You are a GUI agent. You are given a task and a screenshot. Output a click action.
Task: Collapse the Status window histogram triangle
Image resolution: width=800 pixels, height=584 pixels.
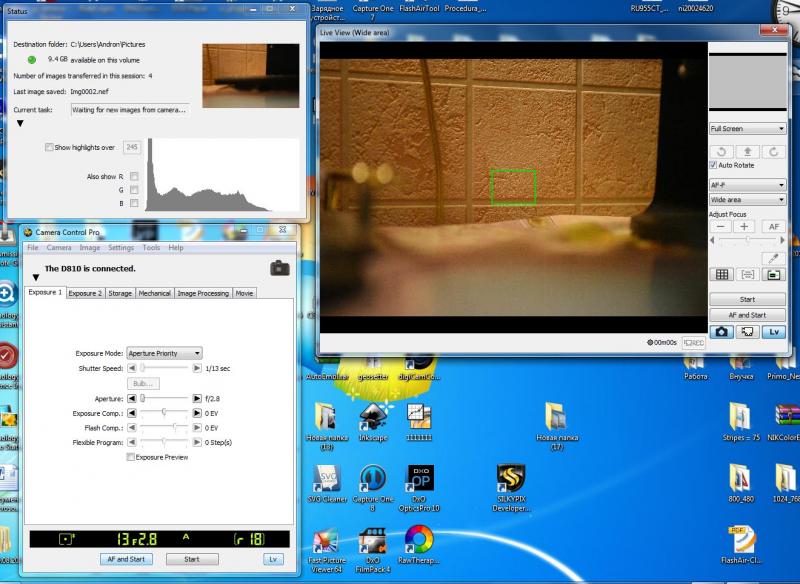point(20,123)
